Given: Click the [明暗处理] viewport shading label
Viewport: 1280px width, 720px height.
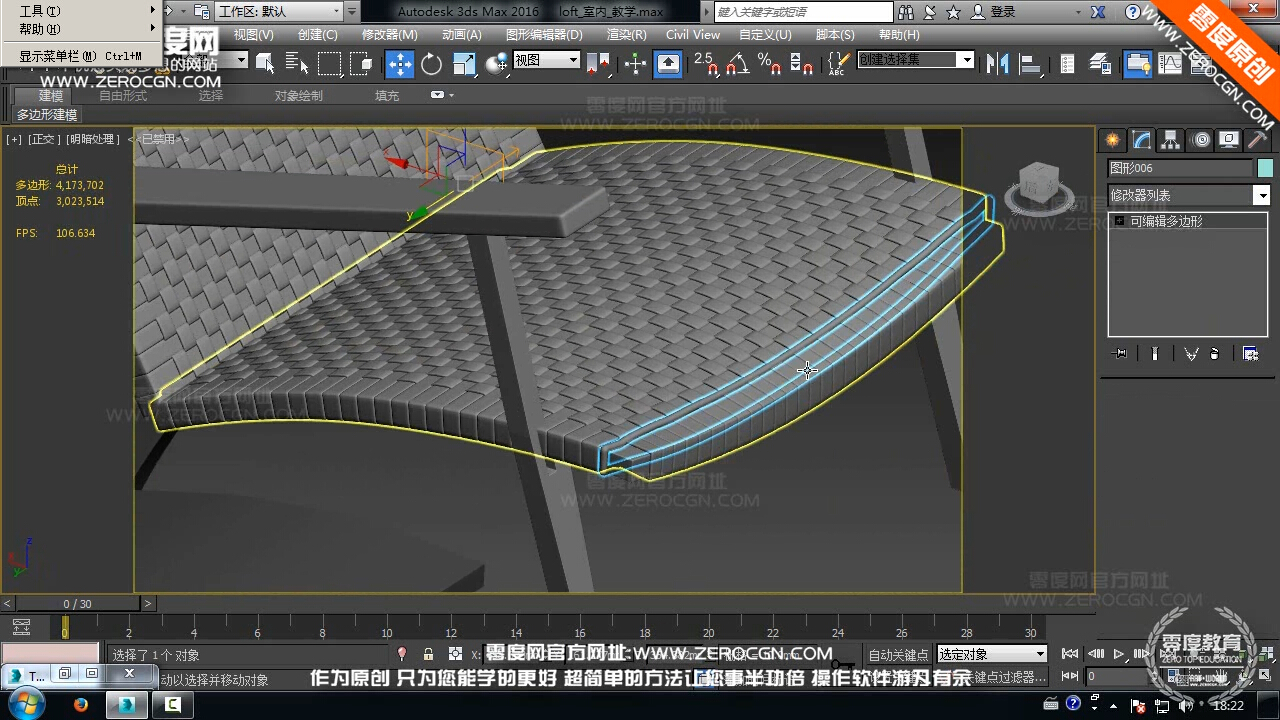Looking at the screenshot, I should tap(94, 139).
